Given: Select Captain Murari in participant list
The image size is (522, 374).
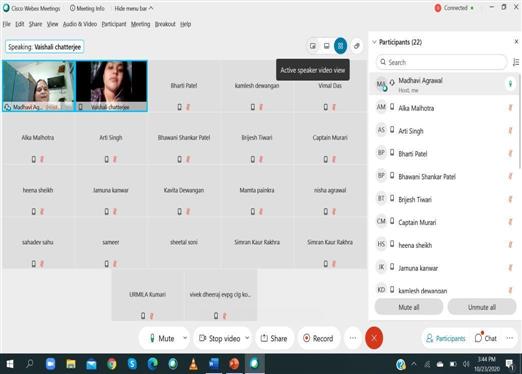Looking at the screenshot, I should tap(444, 222).
